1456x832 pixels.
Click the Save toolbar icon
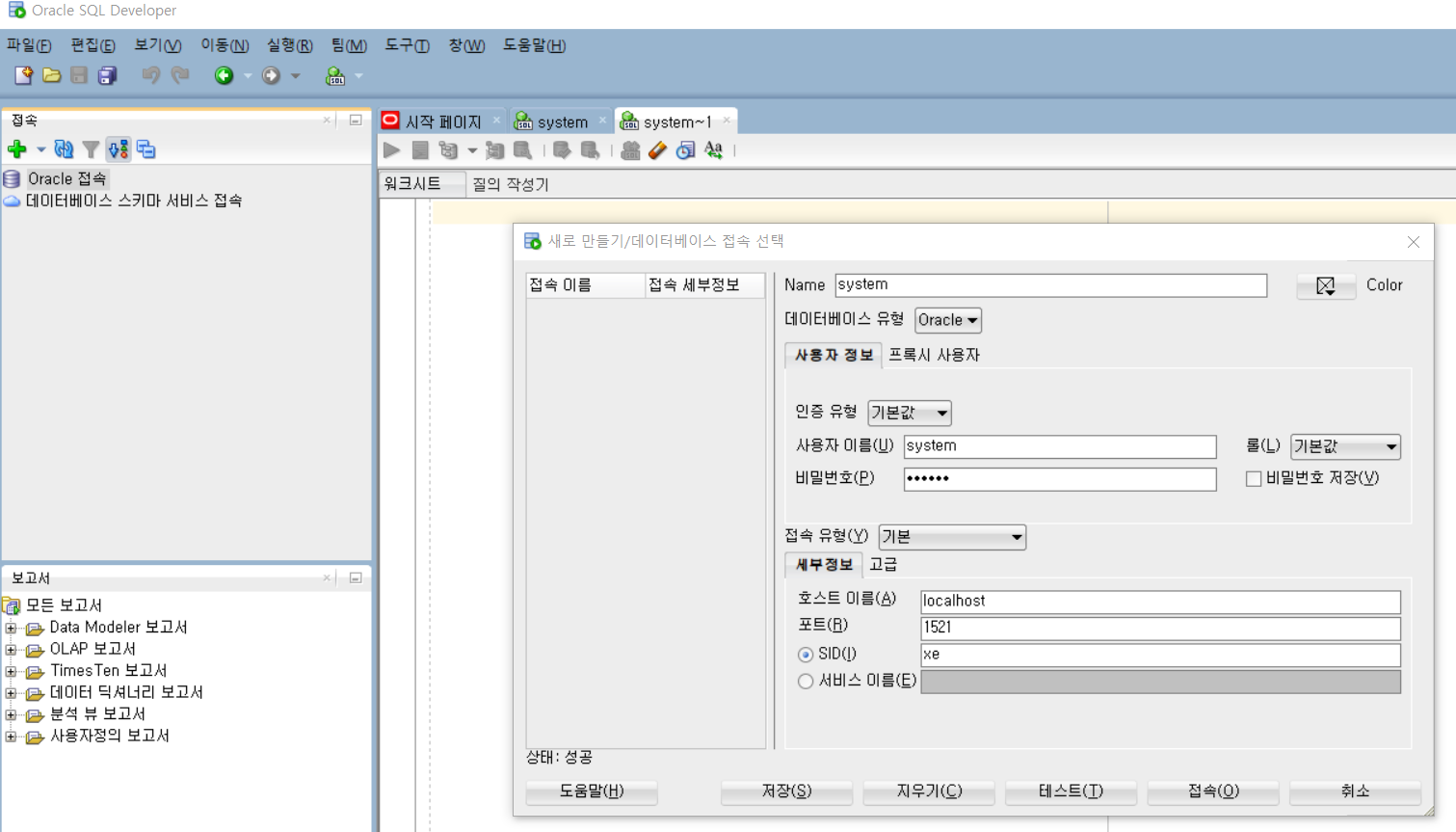(x=79, y=75)
